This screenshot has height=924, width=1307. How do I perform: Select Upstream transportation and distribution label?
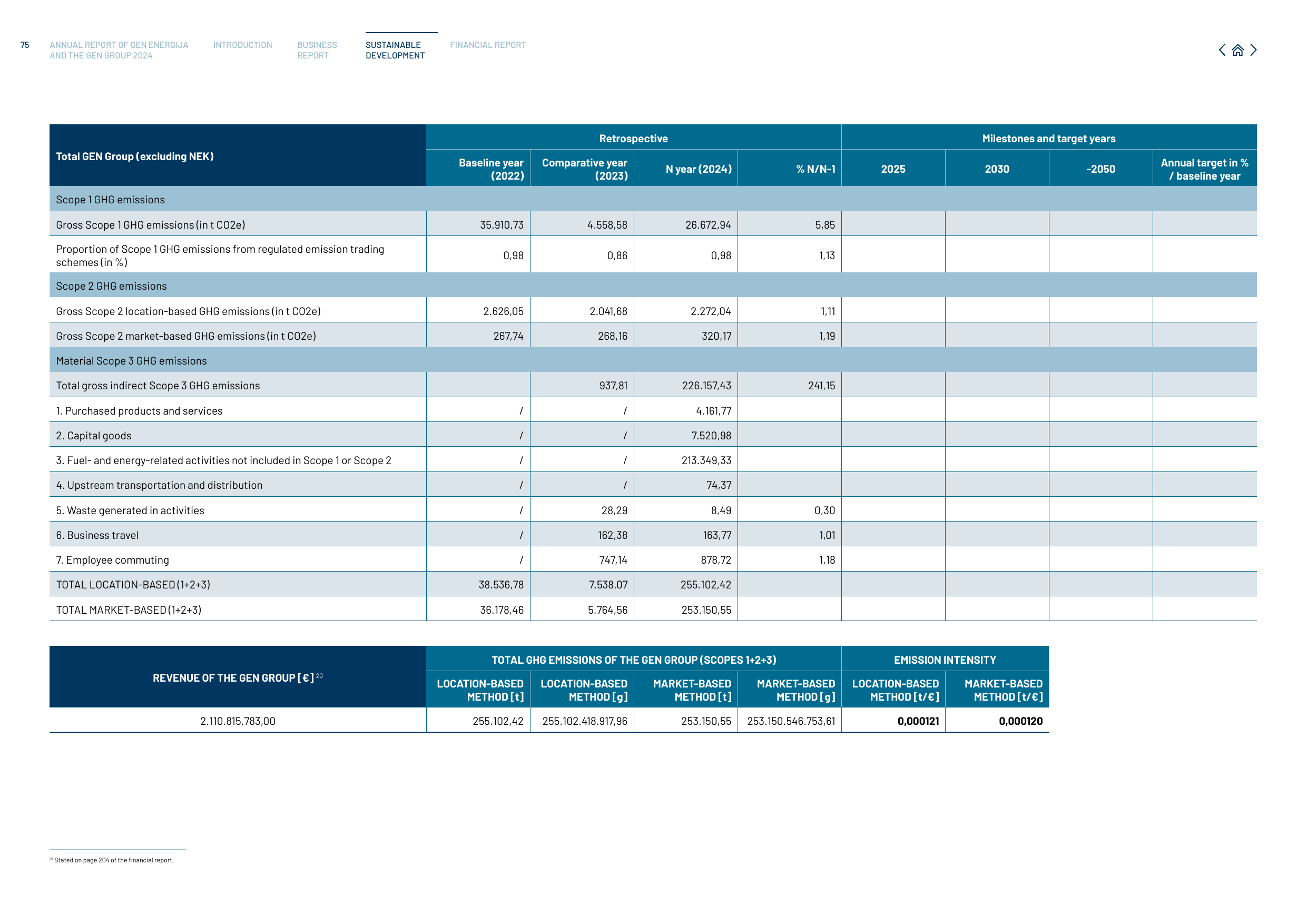click(x=160, y=485)
